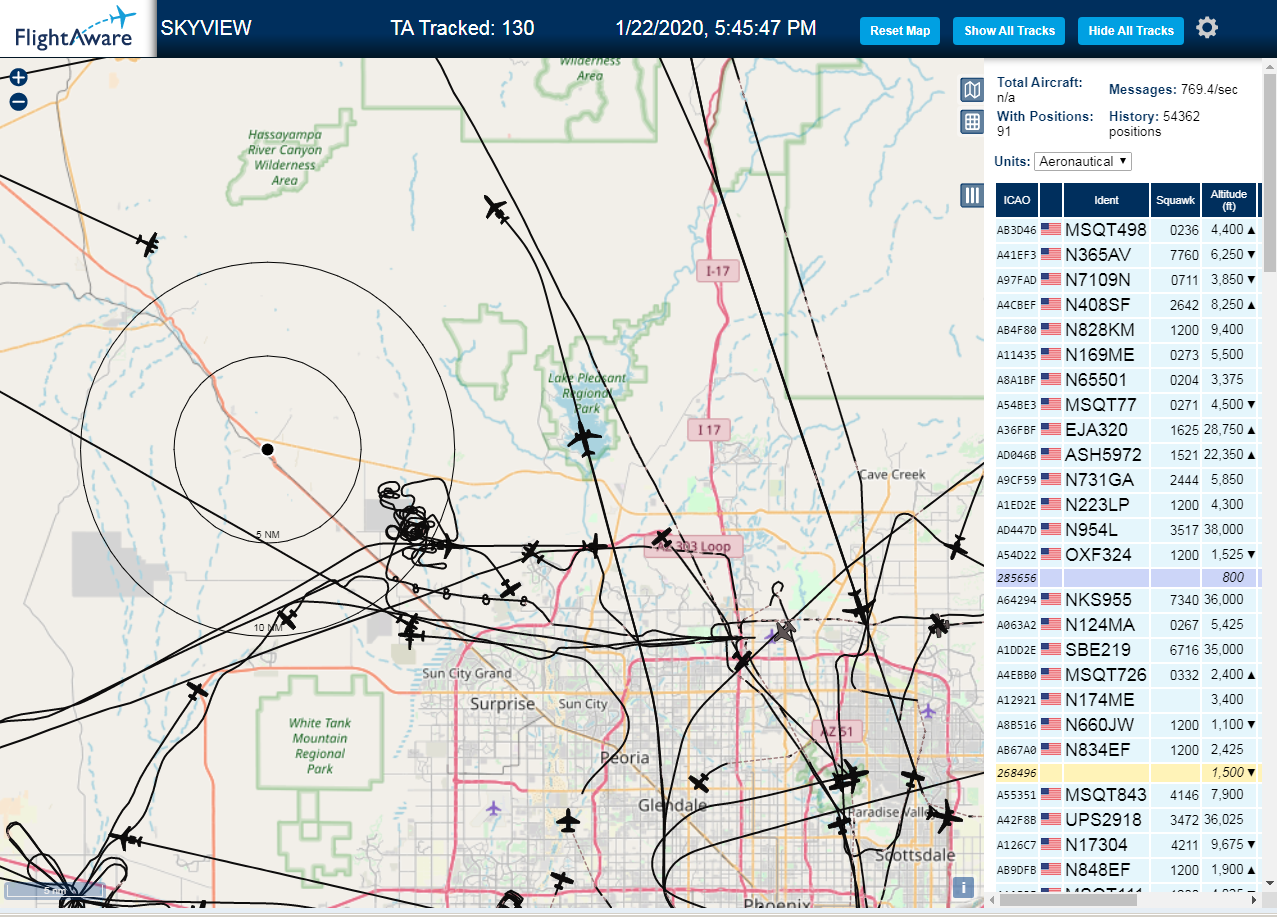
Task: Click Show All Tracks button
Action: pyautogui.click(x=1009, y=31)
